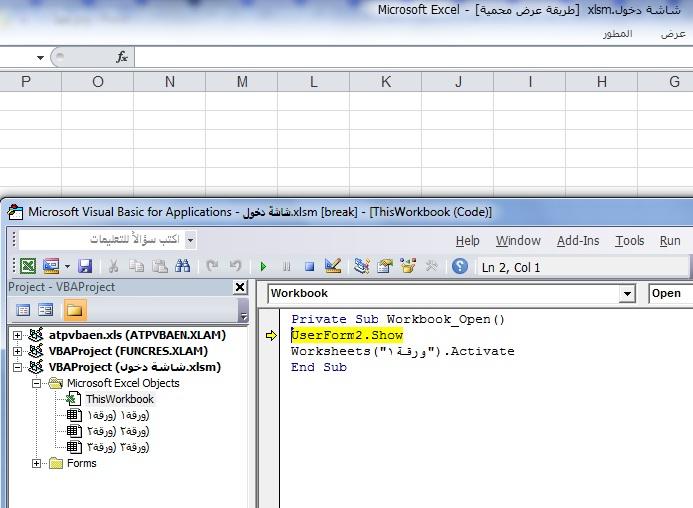Select sheet ورقة١ in project tree
Image resolution: width=693 pixels, height=508 pixels.
coord(118,415)
